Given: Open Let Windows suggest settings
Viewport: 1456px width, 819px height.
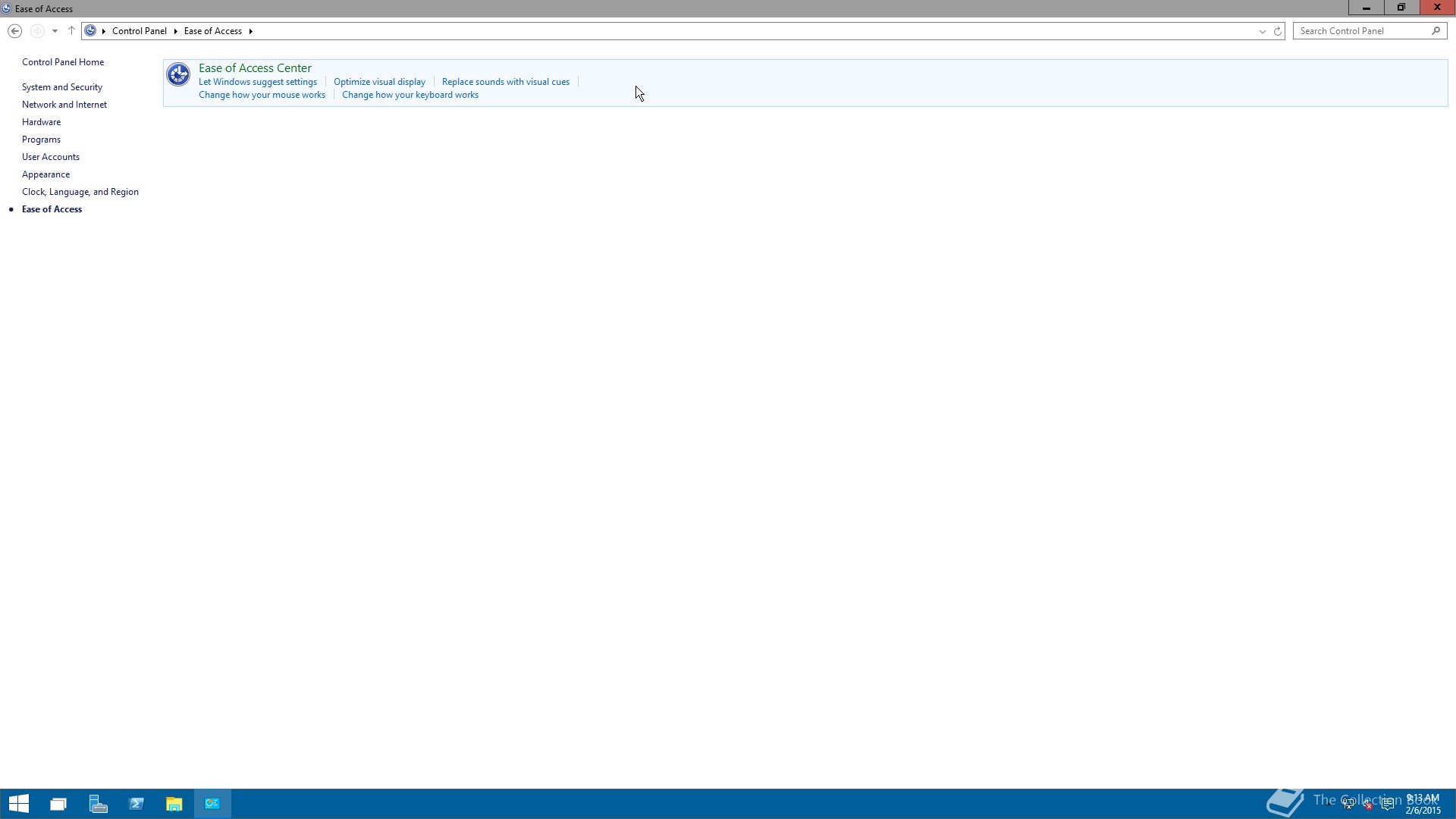Looking at the screenshot, I should click(x=258, y=82).
